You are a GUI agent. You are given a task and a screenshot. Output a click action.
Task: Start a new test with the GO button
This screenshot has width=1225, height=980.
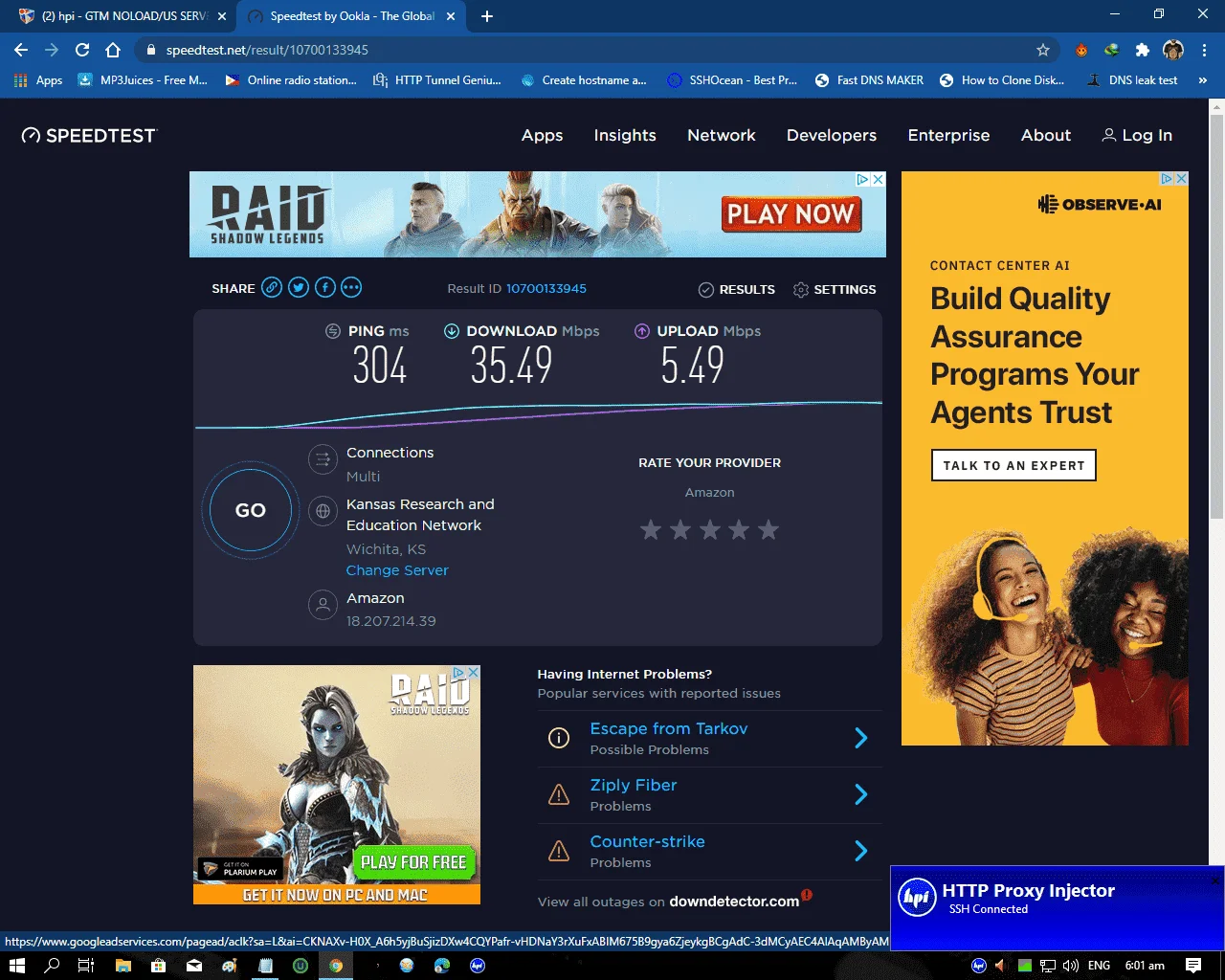click(x=251, y=510)
